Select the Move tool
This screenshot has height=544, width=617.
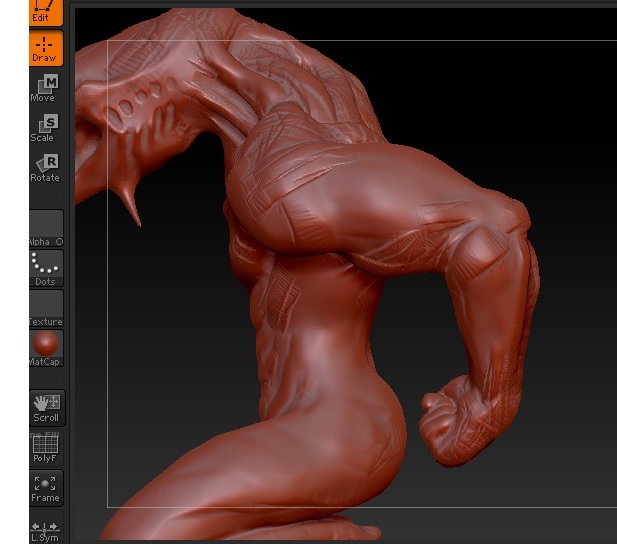pos(46,88)
